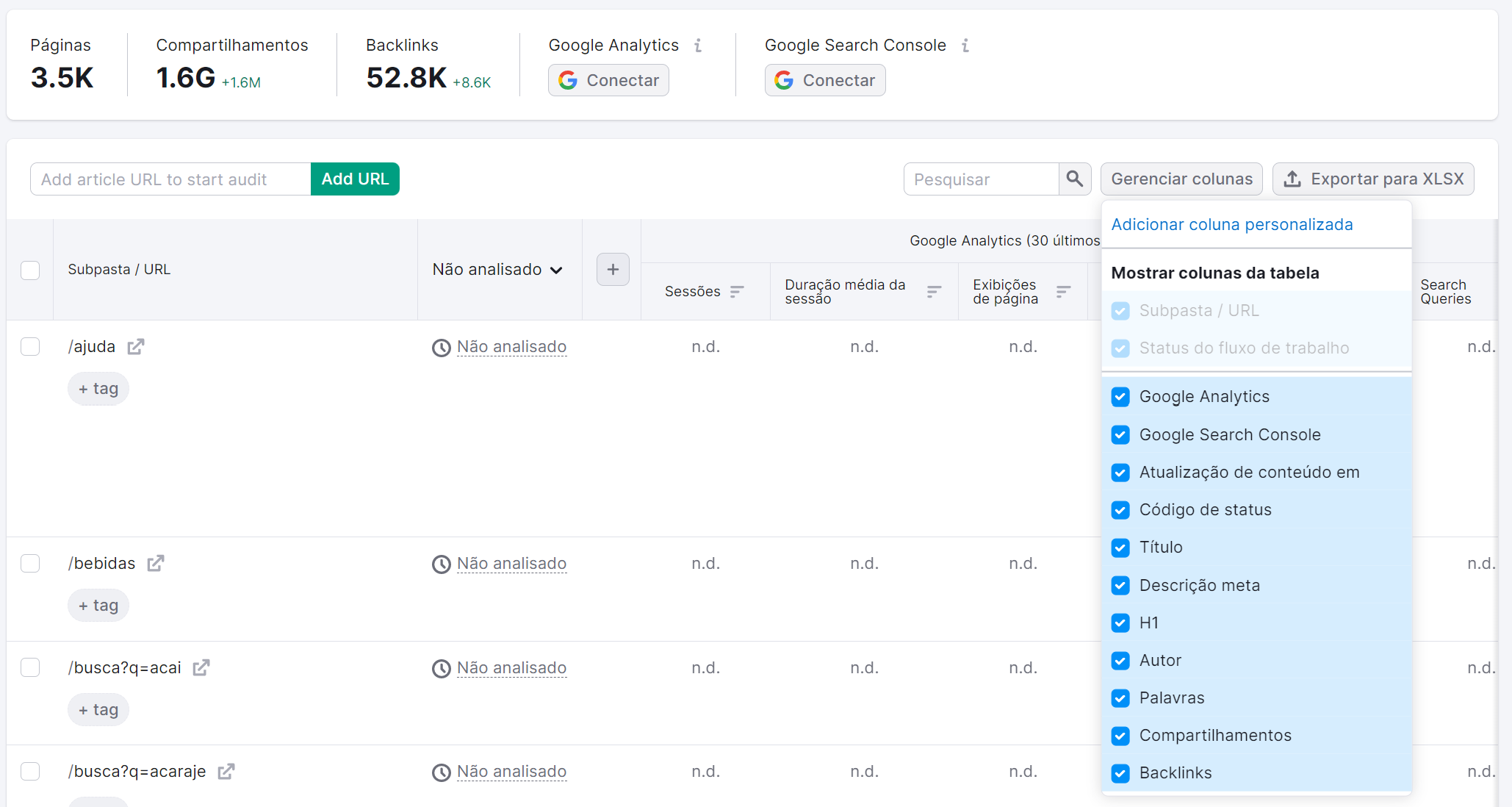Image resolution: width=1512 pixels, height=807 pixels.
Task: Click Adicionar coluna personalizada
Action: (x=1231, y=224)
